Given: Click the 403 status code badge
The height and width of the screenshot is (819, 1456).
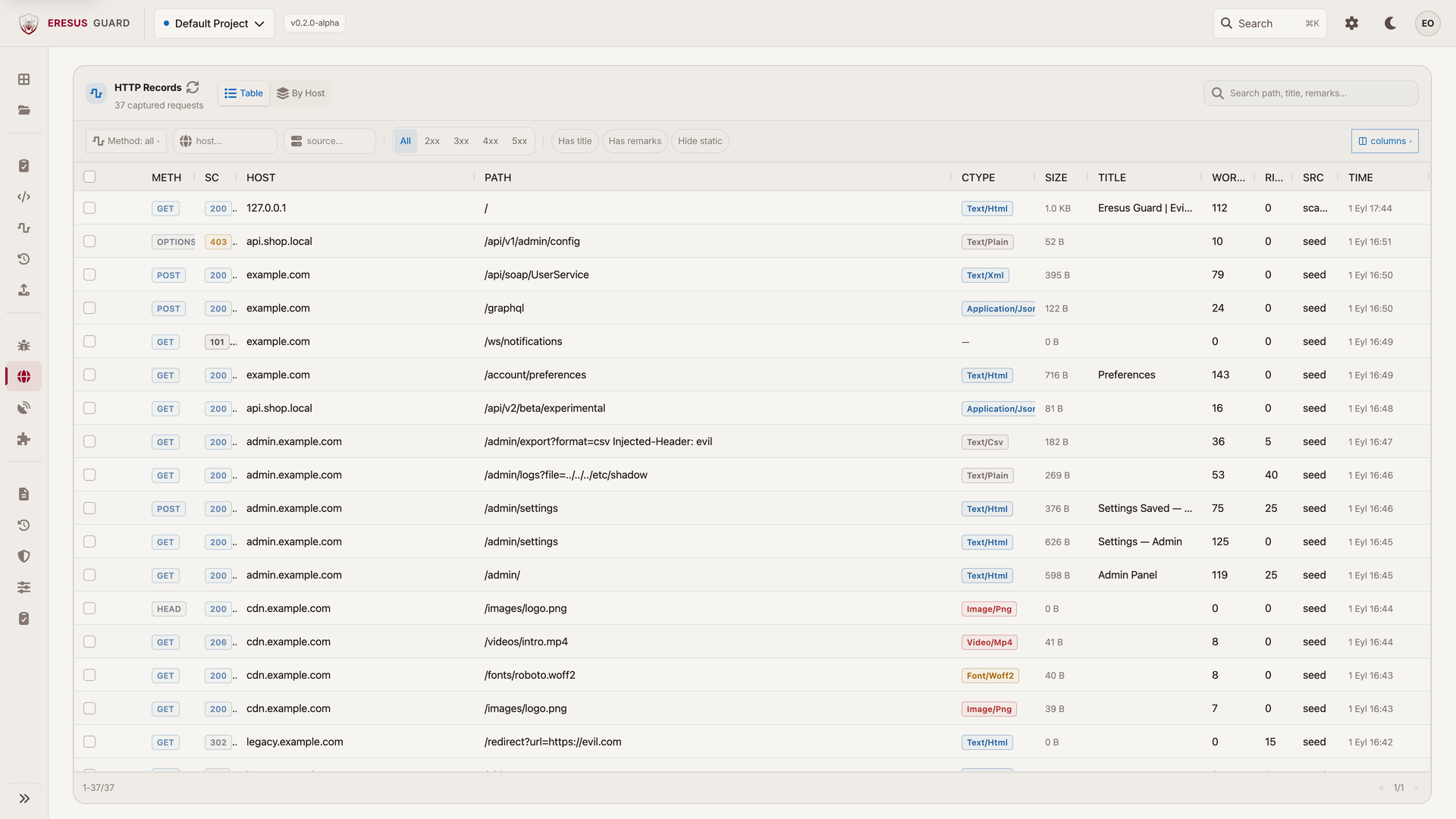Looking at the screenshot, I should pyautogui.click(x=218, y=242).
